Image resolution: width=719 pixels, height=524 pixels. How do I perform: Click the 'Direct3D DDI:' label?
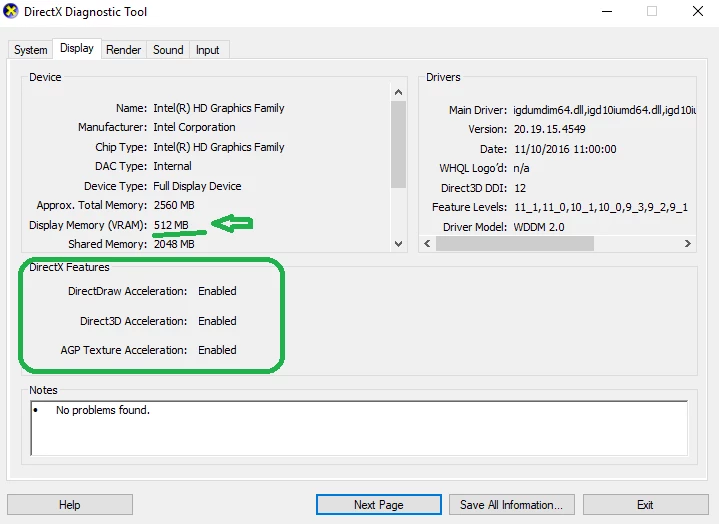point(474,188)
